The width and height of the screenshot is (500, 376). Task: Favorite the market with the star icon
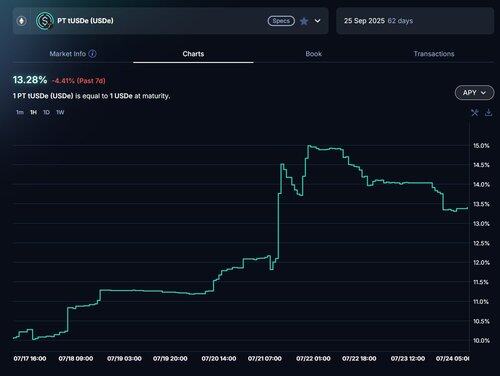pos(304,21)
